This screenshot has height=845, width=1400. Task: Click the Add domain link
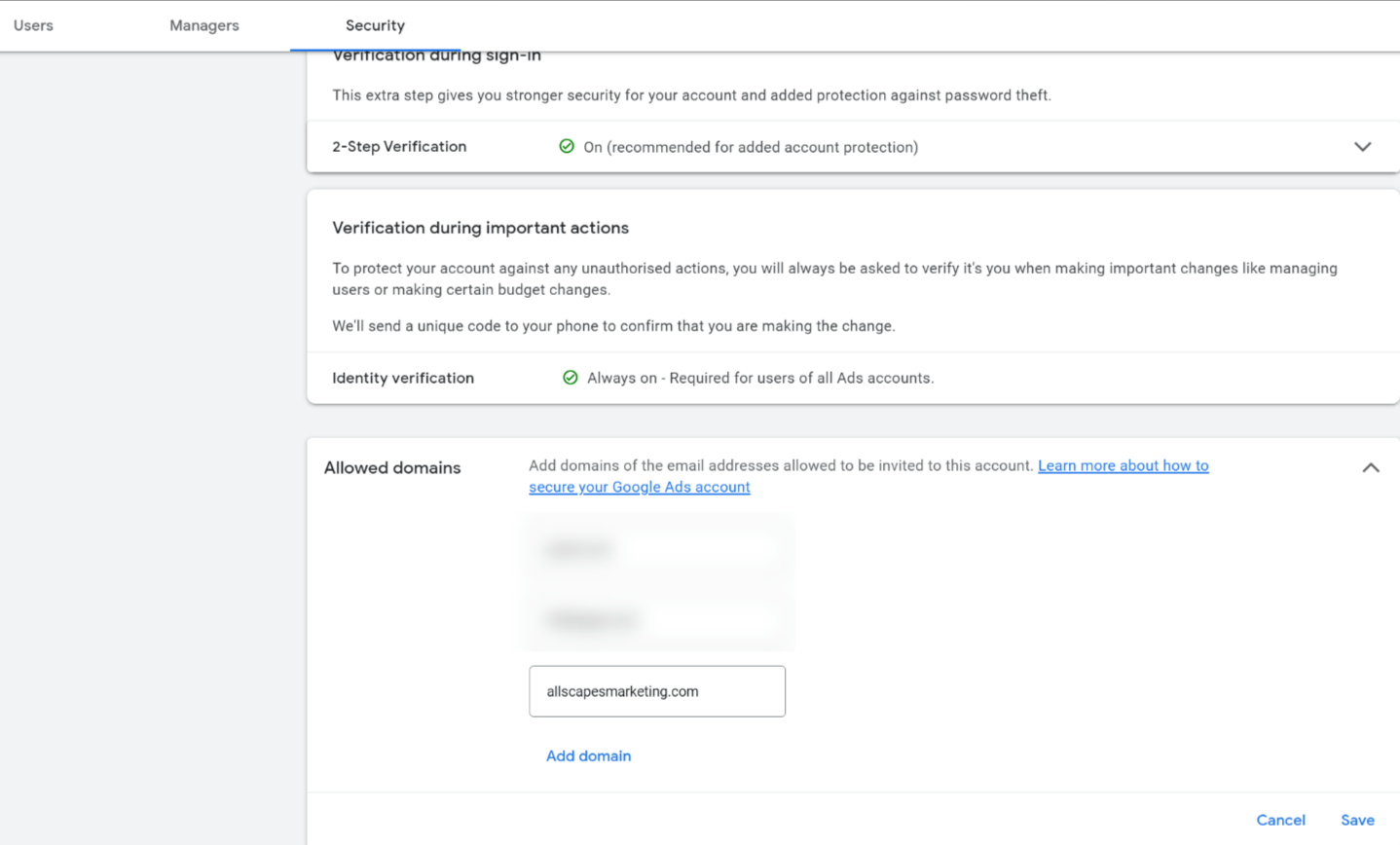click(x=588, y=755)
